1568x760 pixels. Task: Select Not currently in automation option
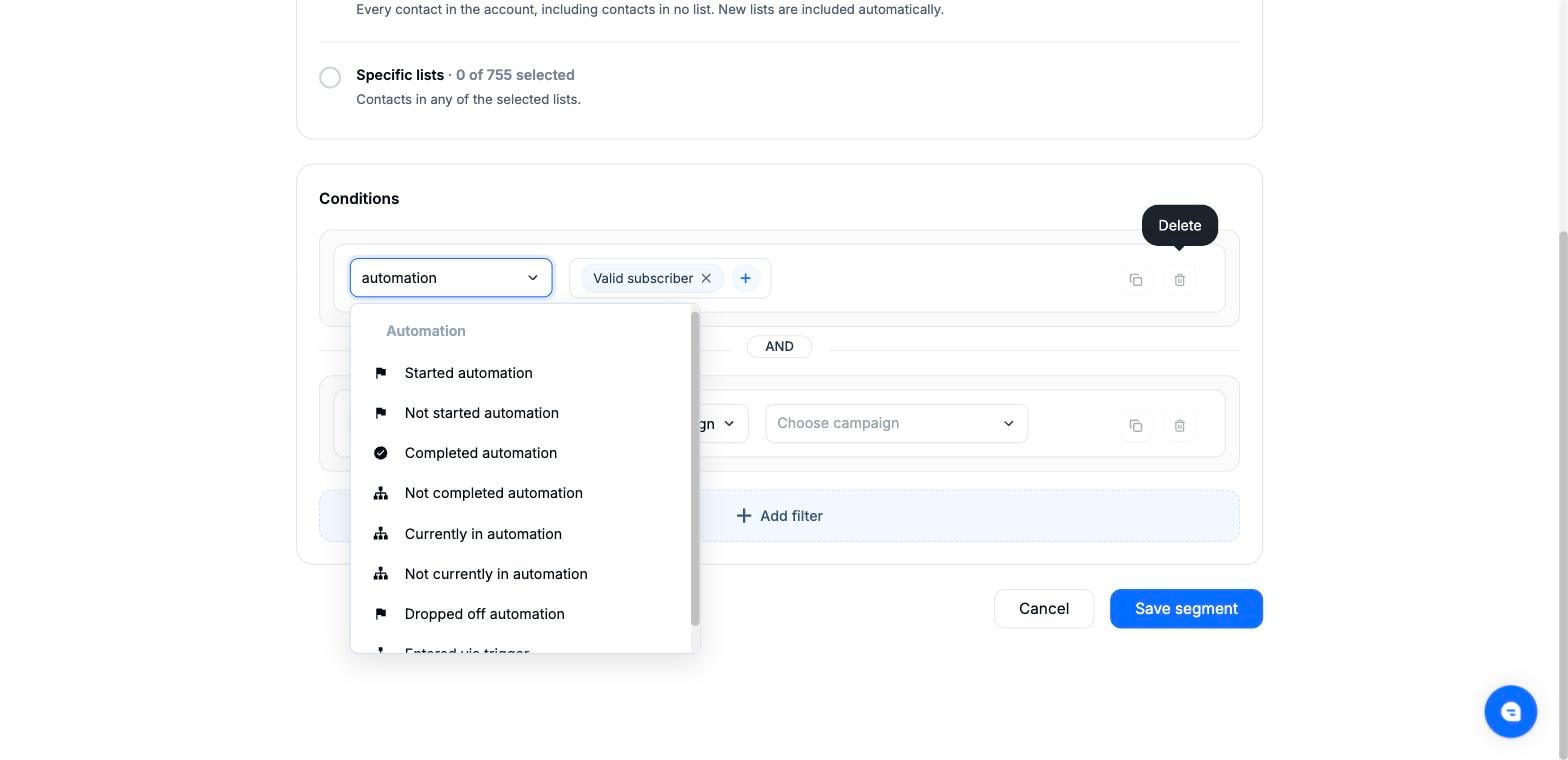(520, 574)
